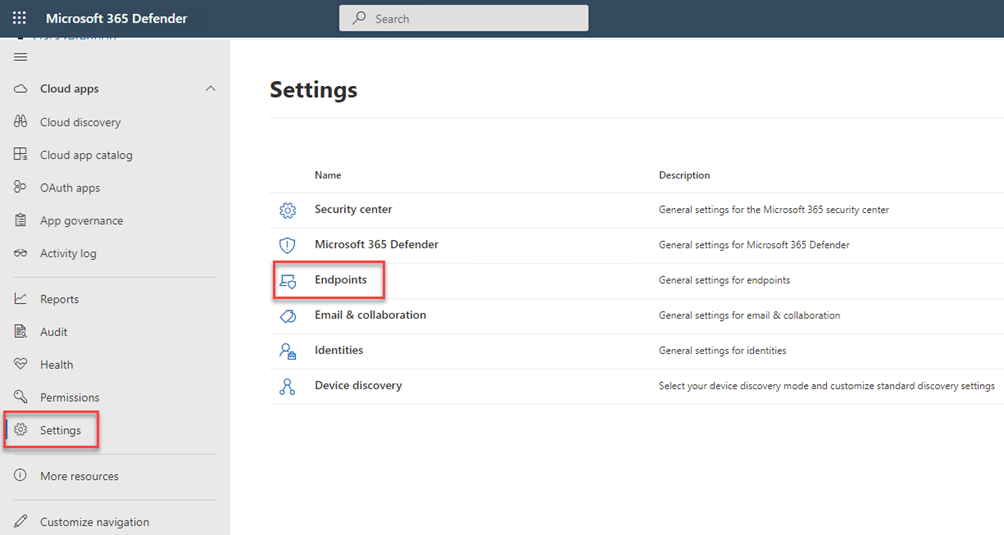Viewport: 1004px width, 535px height.
Task: Click the Audit document icon
Action: click(x=20, y=331)
